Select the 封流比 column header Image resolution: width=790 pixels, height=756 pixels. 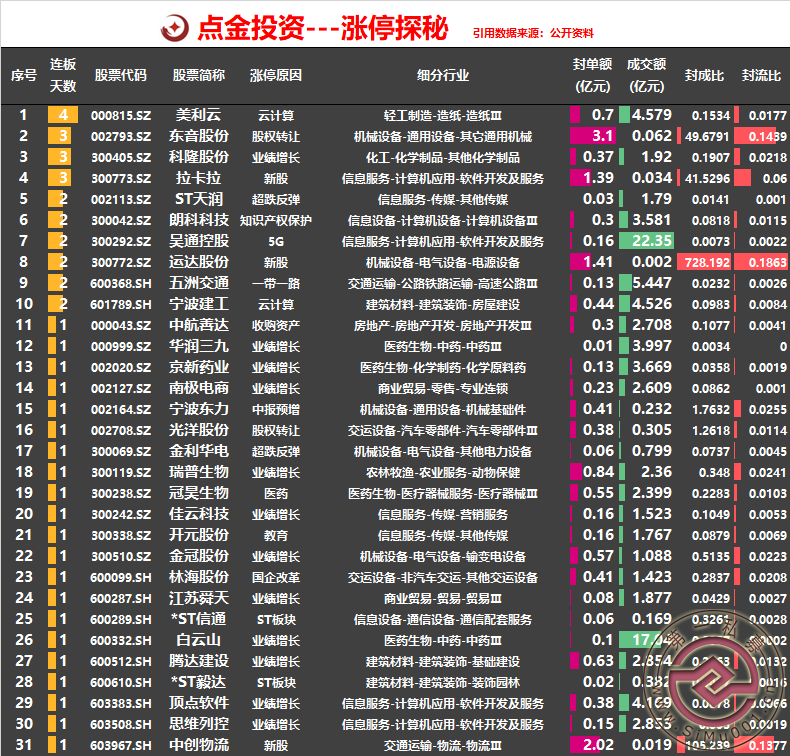click(x=761, y=76)
